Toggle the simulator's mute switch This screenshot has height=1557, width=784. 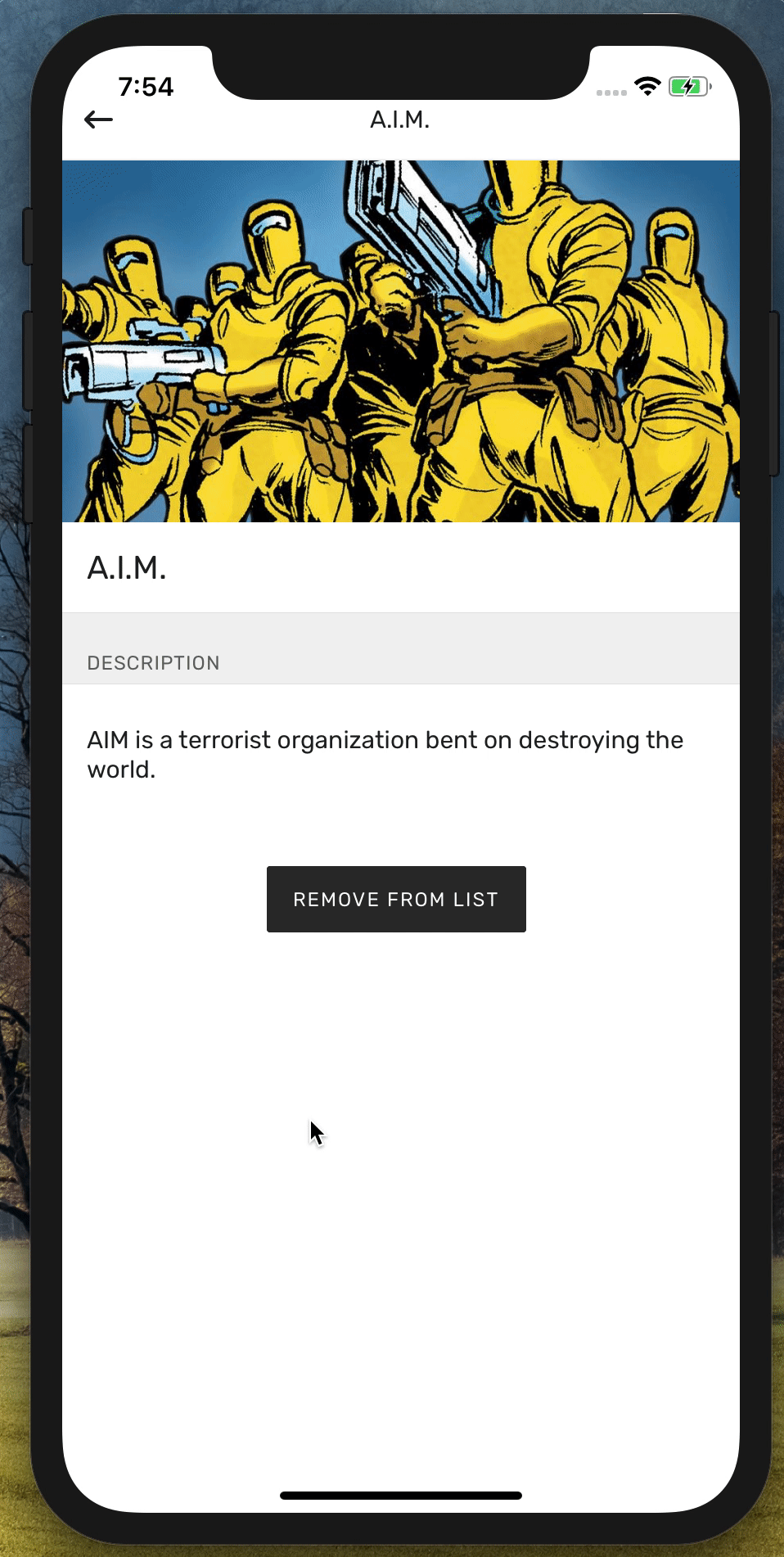pyautogui.click(x=27, y=237)
